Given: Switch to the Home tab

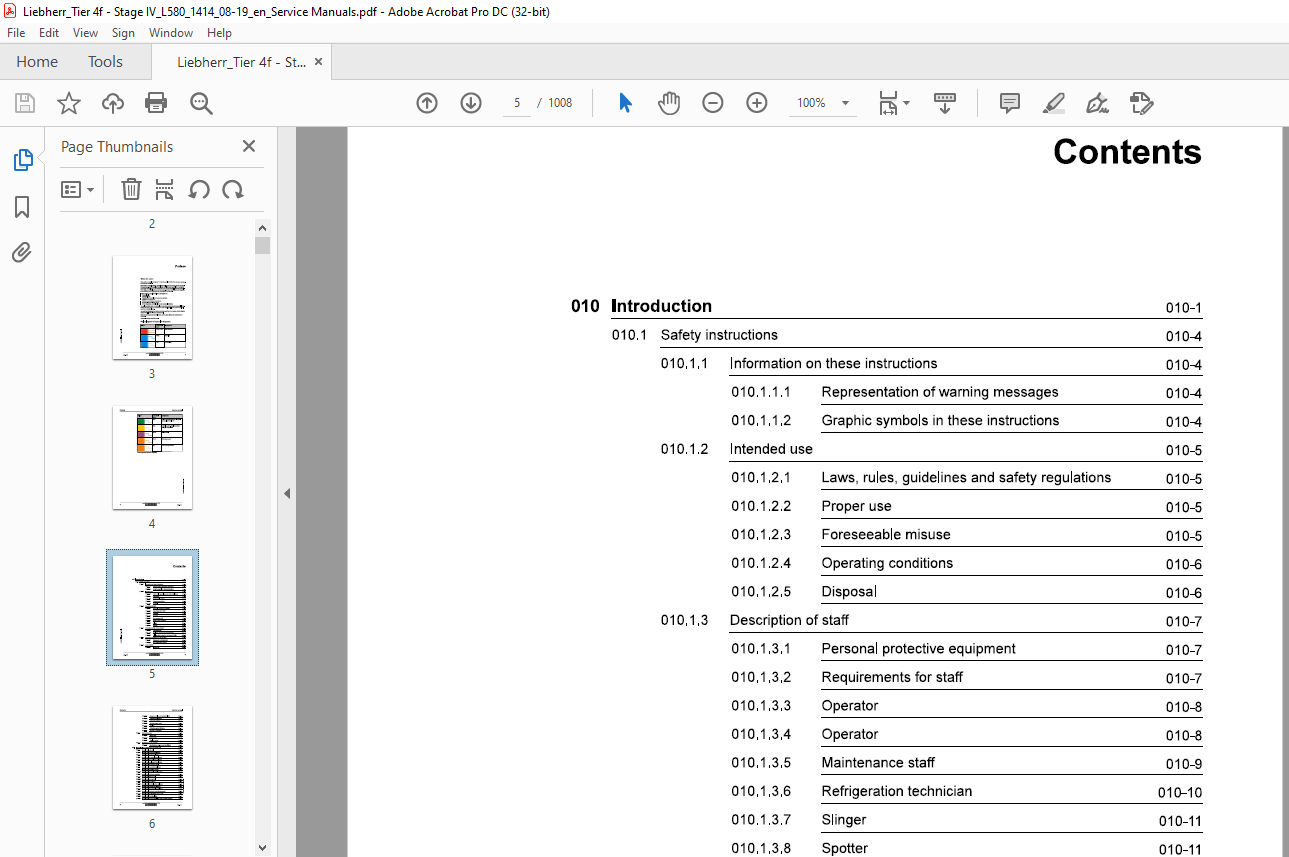Looking at the screenshot, I should 37,61.
